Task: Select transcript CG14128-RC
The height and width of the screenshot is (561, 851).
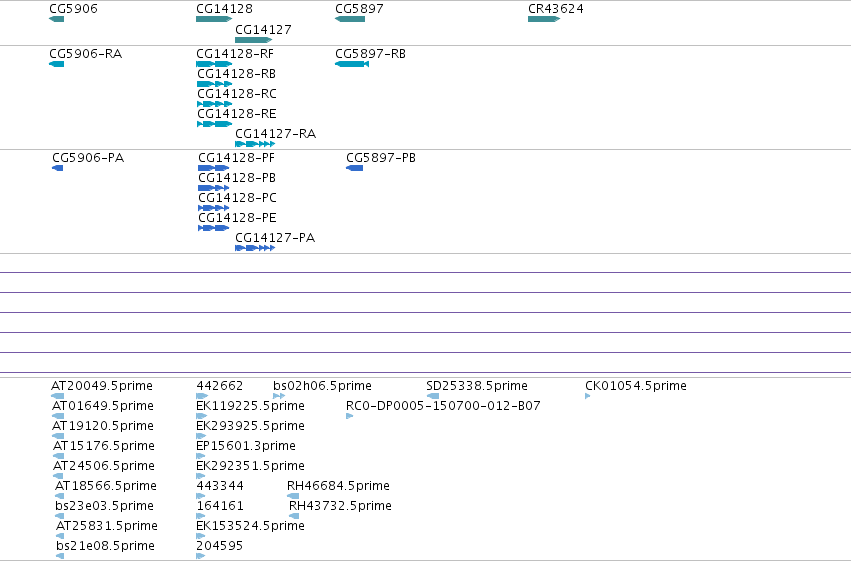Action: [x=214, y=104]
